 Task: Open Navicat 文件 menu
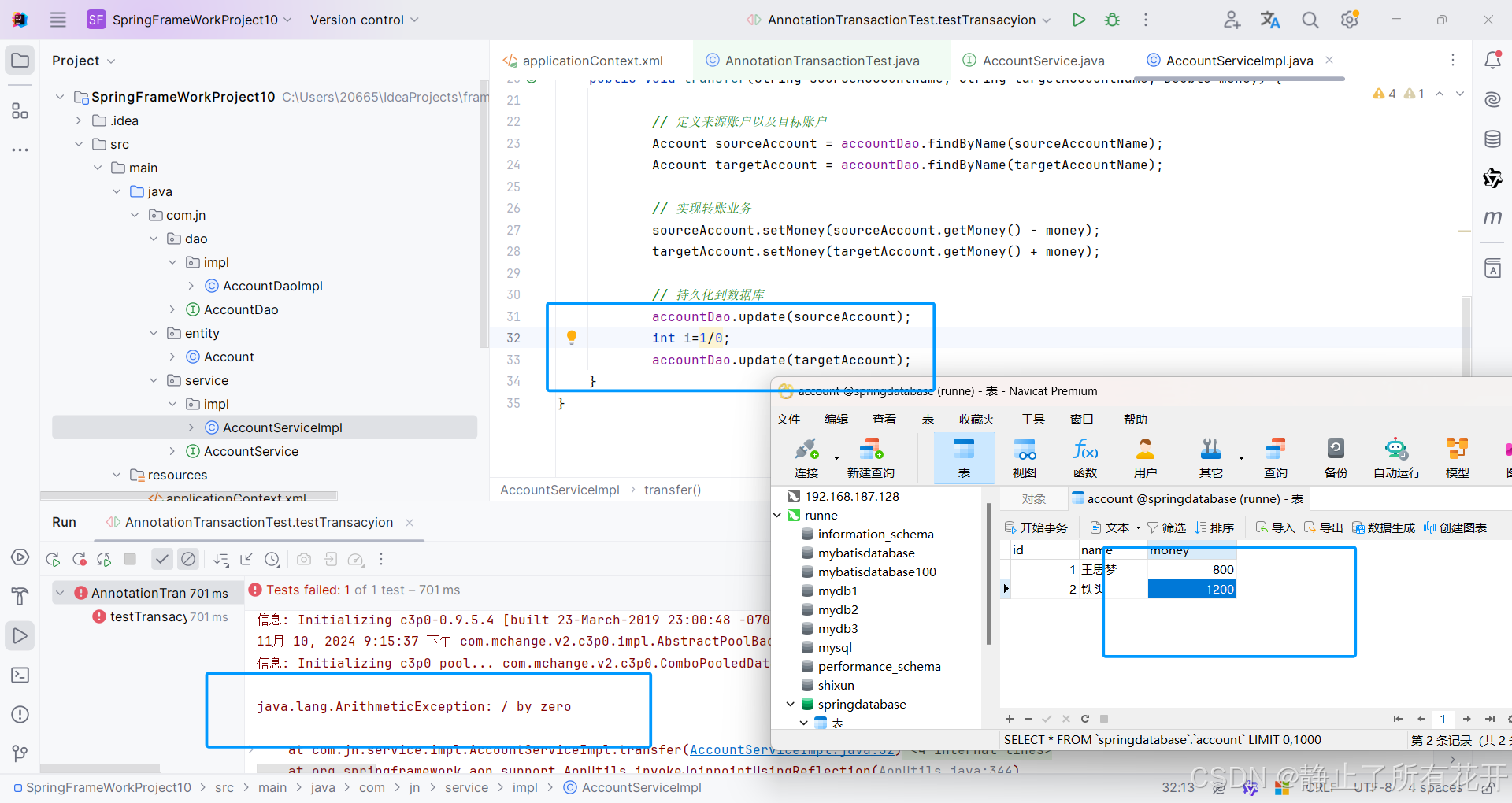(787, 419)
